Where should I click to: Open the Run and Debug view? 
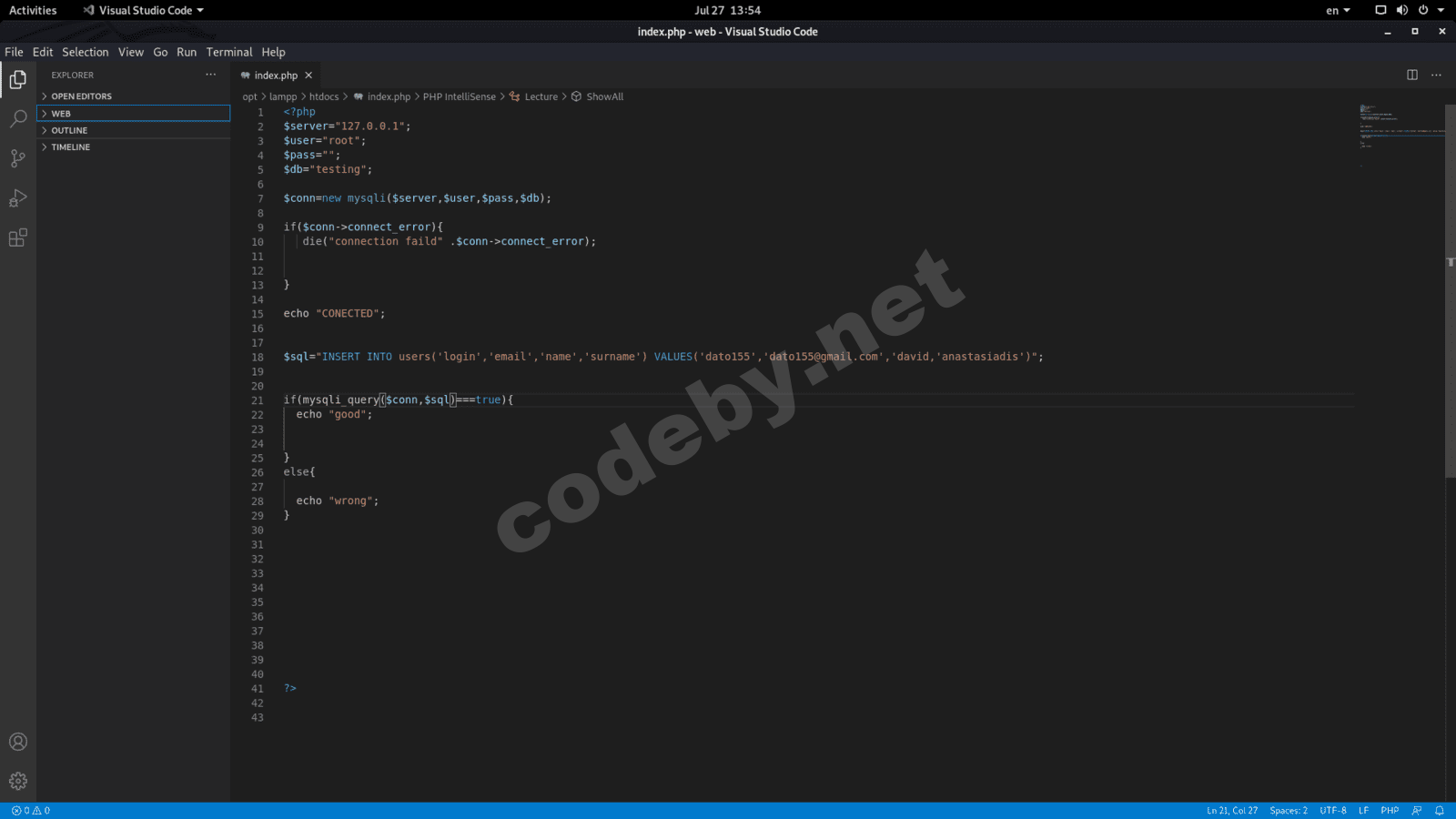pyautogui.click(x=17, y=198)
